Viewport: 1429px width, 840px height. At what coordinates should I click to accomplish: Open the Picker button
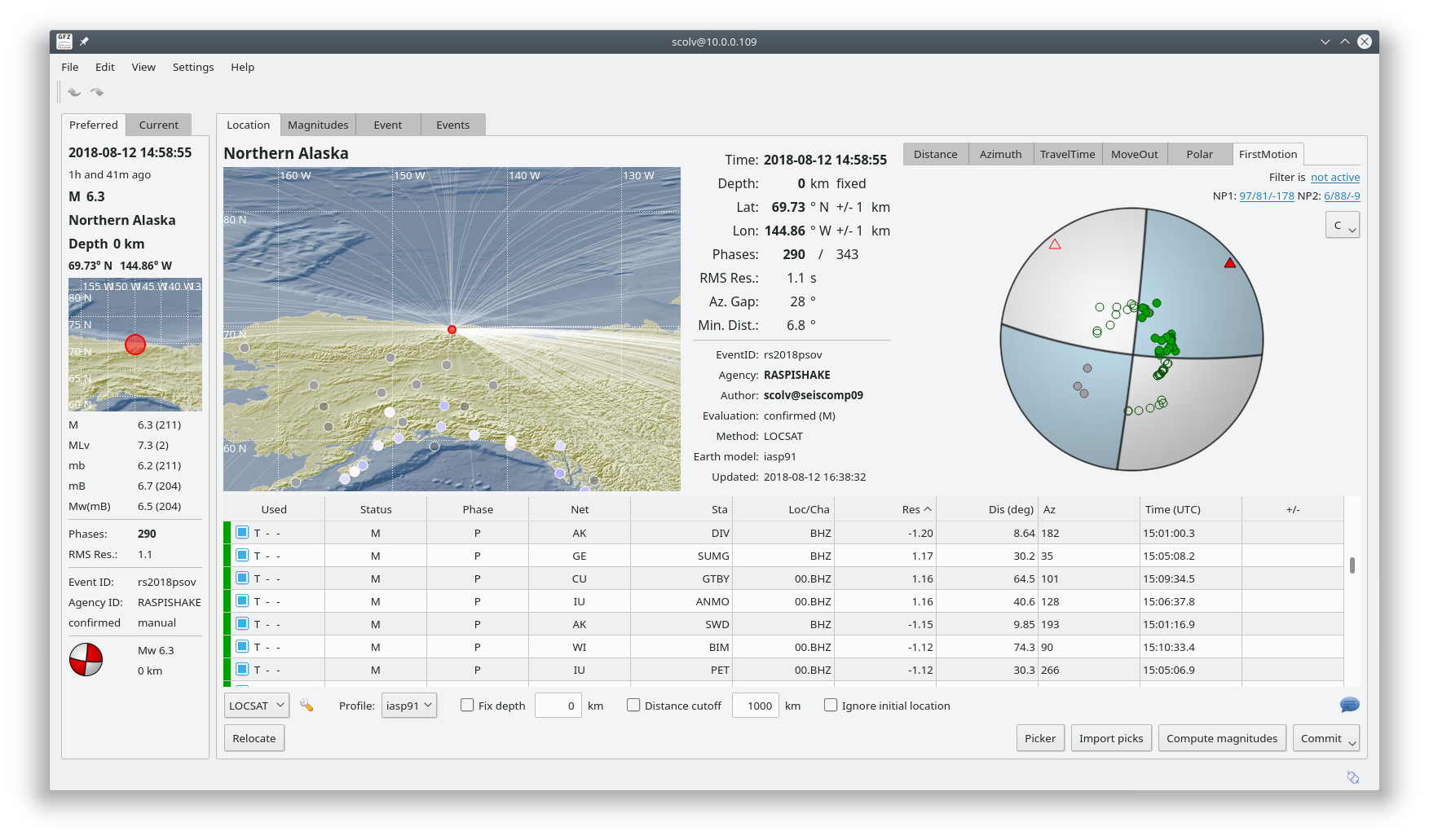click(x=1040, y=738)
